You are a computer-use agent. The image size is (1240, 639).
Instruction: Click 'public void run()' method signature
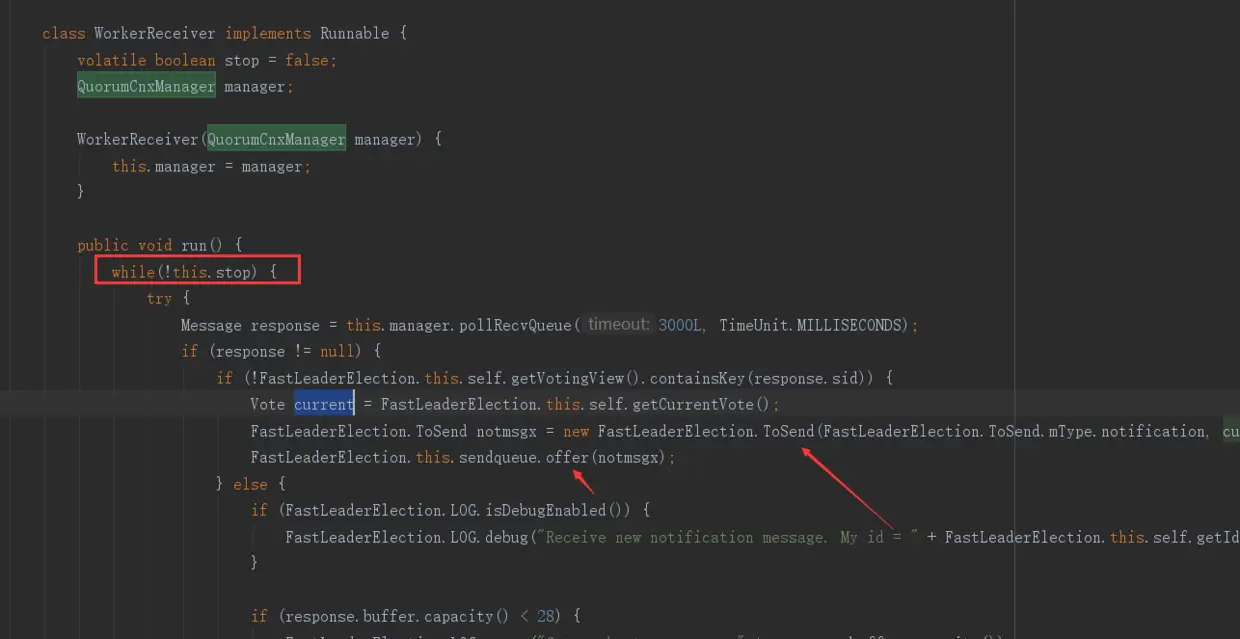(153, 245)
